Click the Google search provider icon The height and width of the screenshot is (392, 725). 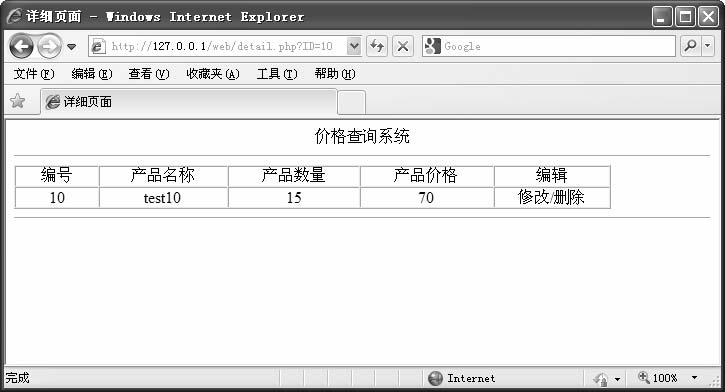(x=432, y=46)
